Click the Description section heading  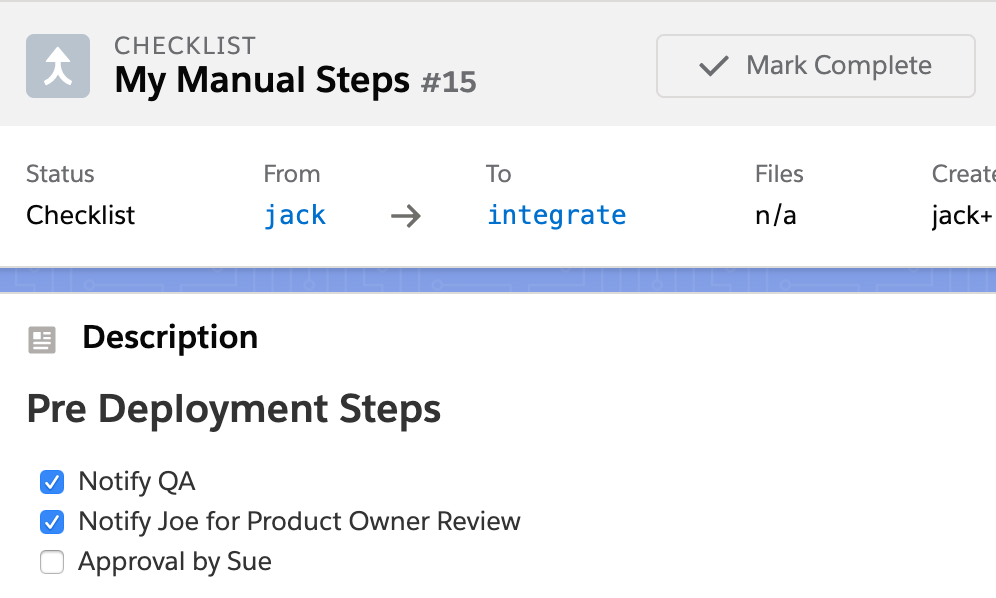pyautogui.click(x=169, y=338)
